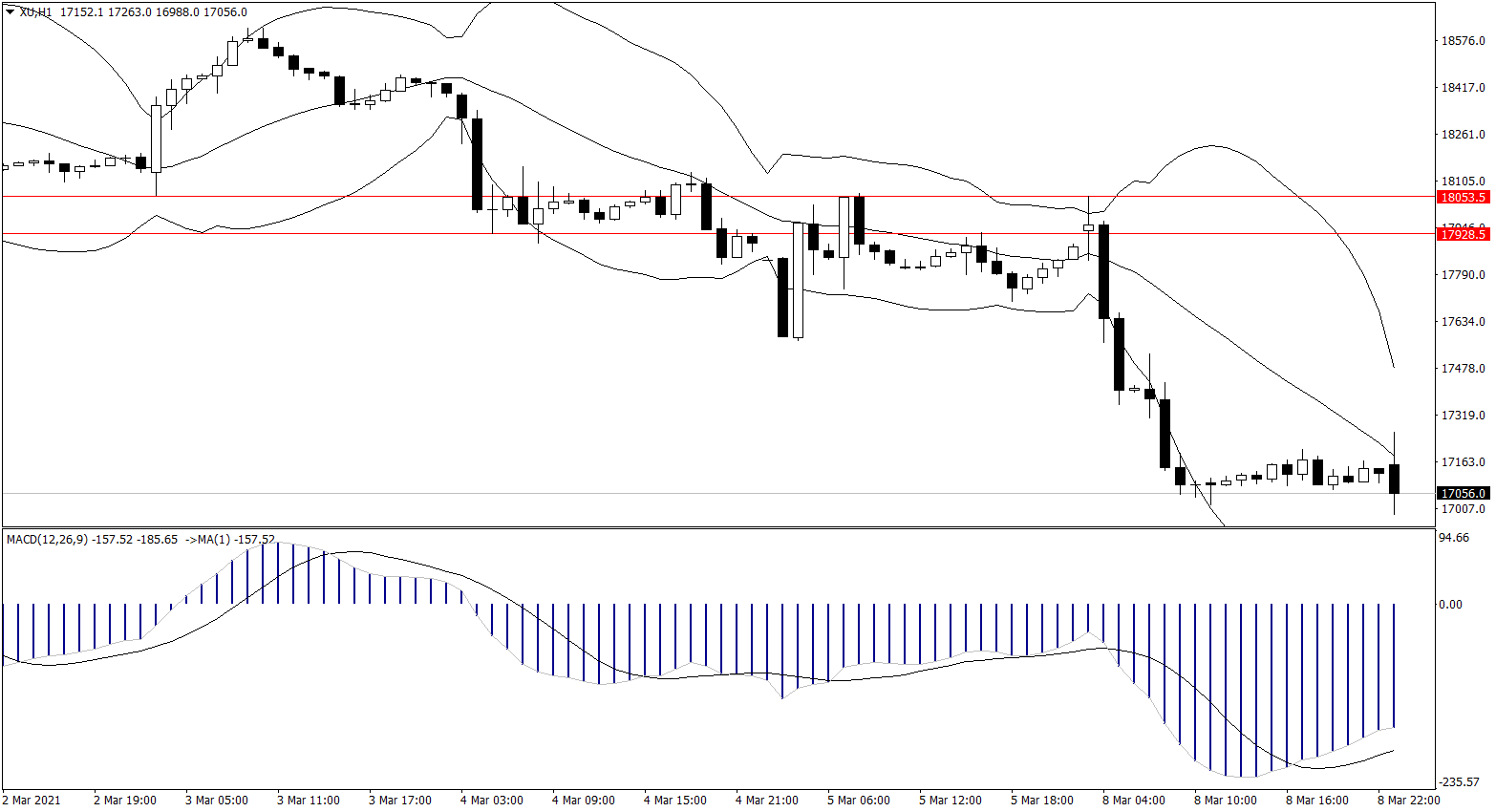Screen dimensions: 1496x812
Task: Click the 4 Mar 03:00 time label
Action: (x=492, y=801)
